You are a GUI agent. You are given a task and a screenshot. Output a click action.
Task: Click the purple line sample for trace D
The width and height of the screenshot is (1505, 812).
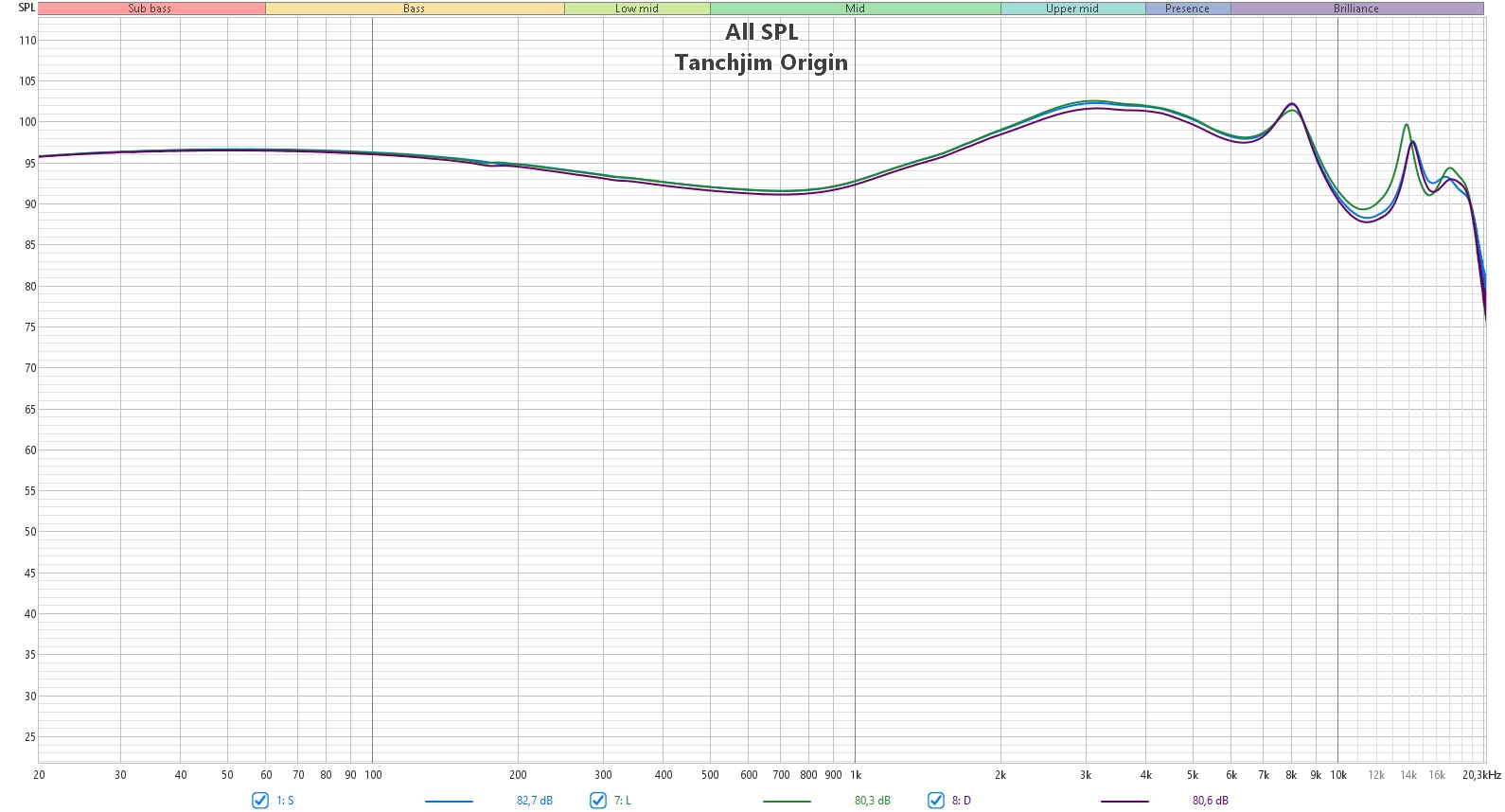(1124, 802)
